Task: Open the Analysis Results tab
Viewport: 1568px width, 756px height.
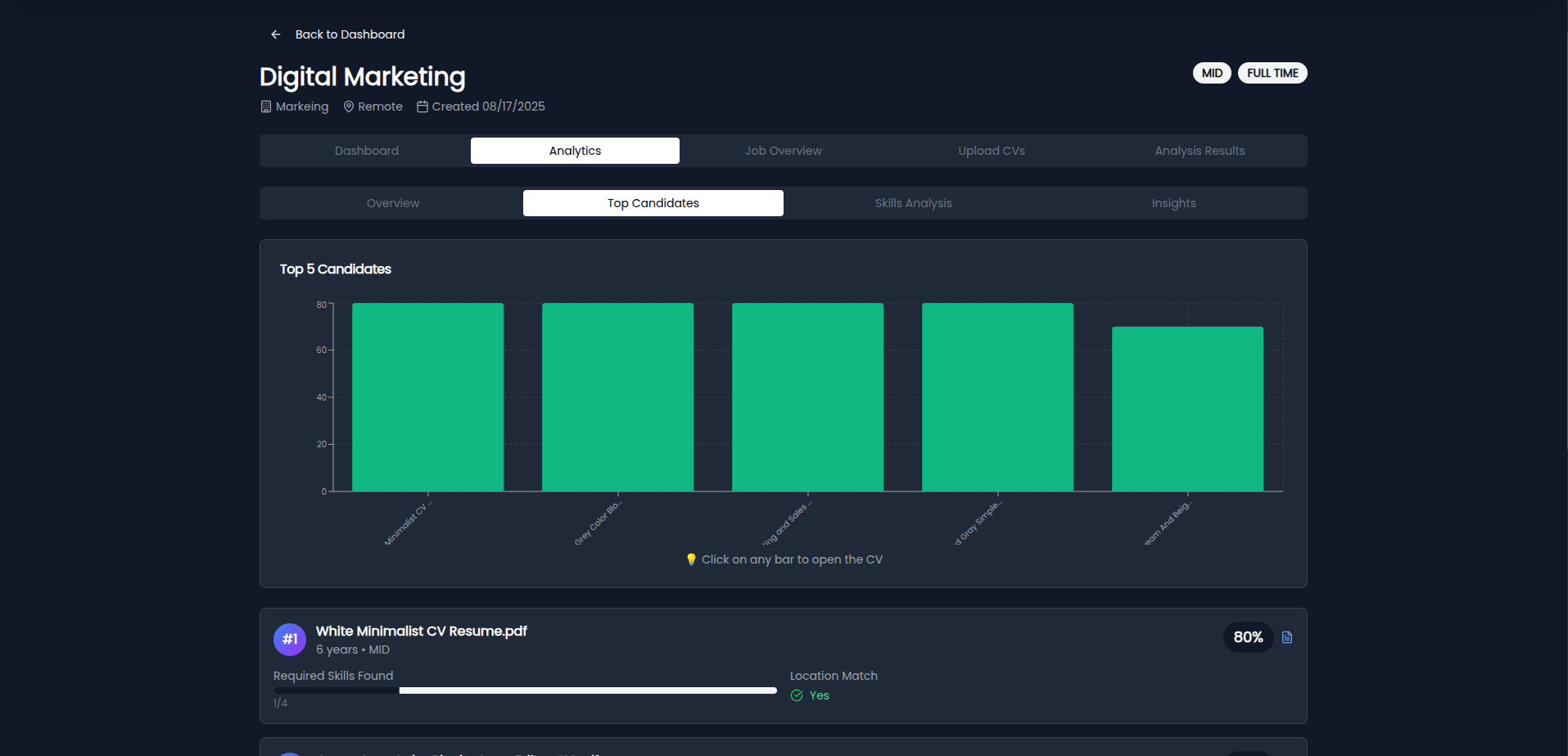Action: (x=1200, y=151)
